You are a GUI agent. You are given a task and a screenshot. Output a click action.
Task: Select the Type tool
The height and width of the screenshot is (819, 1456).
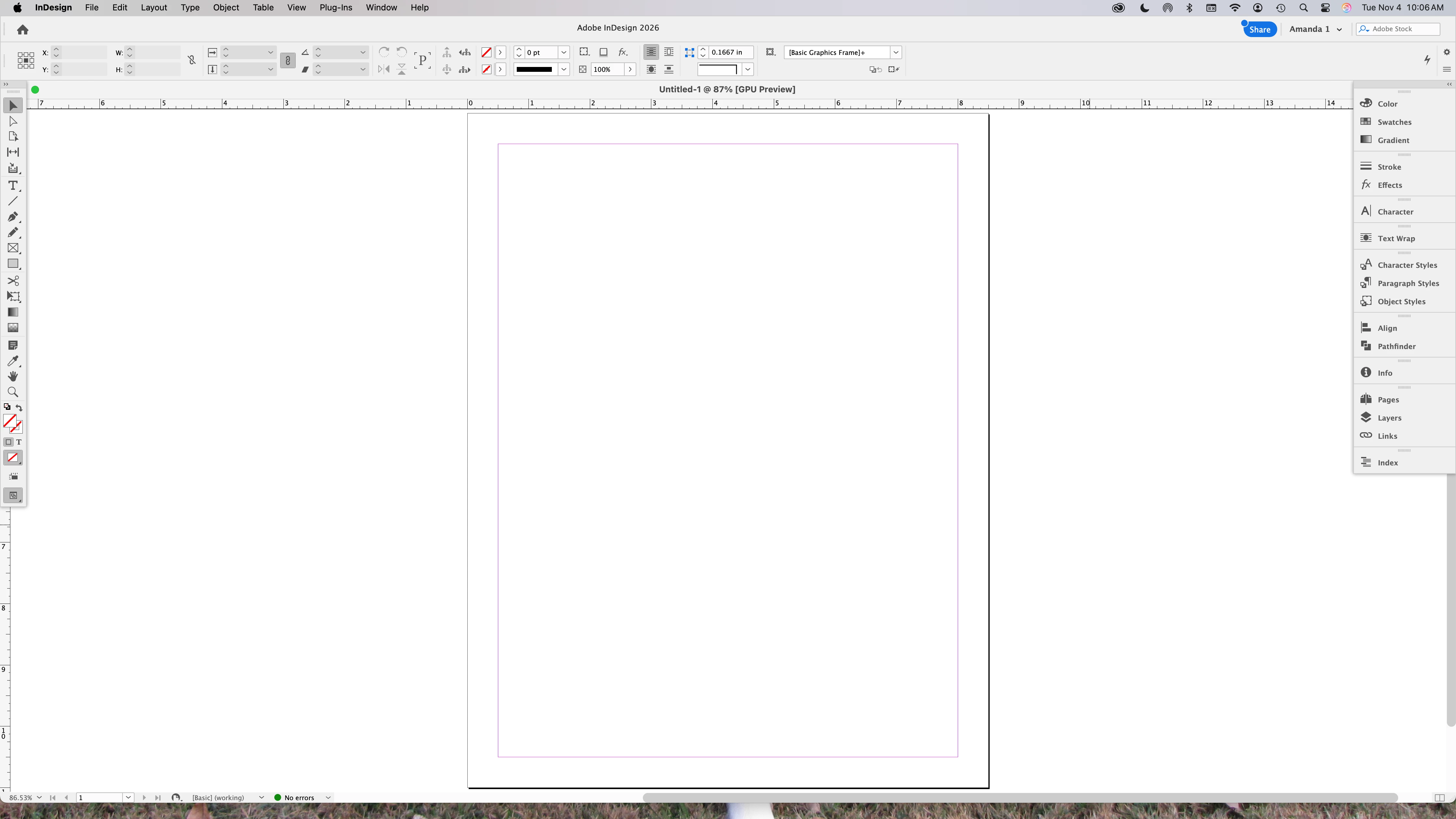[12, 186]
